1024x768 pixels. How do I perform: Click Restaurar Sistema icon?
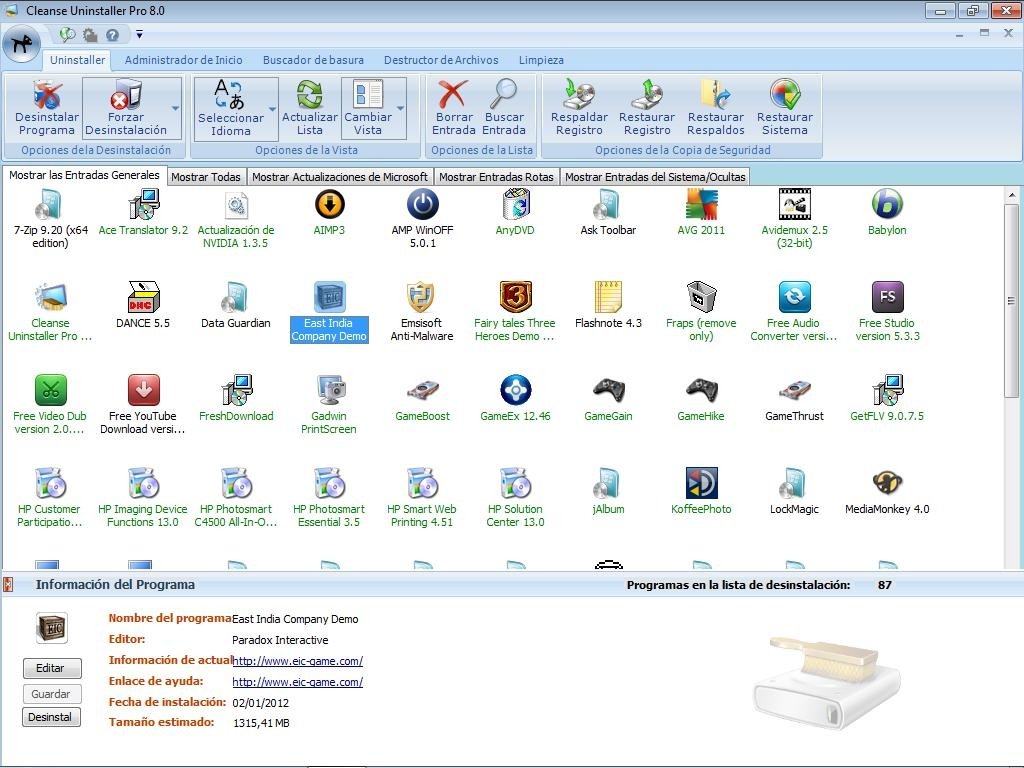tap(785, 95)
